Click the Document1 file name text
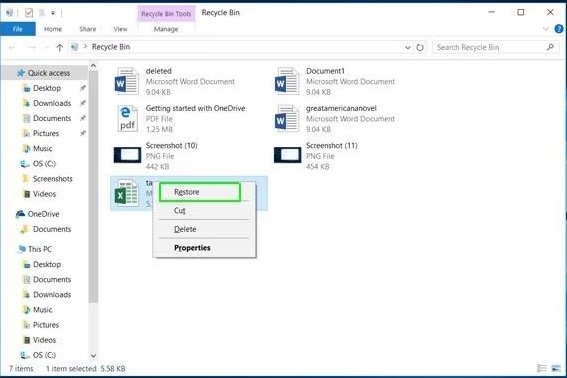567x378 pixels. click(325, 71)
